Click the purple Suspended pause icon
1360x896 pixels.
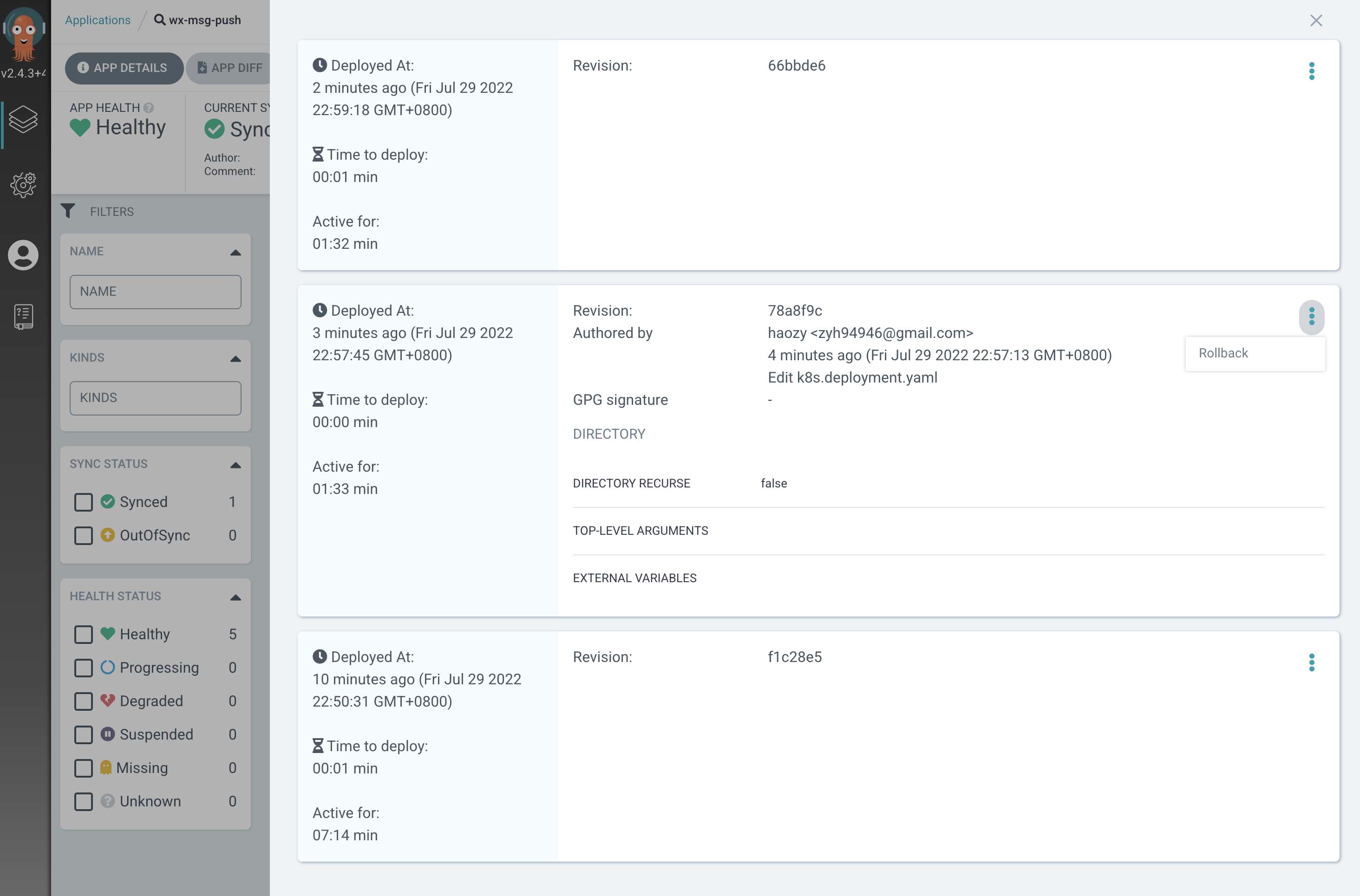(107, 734)
